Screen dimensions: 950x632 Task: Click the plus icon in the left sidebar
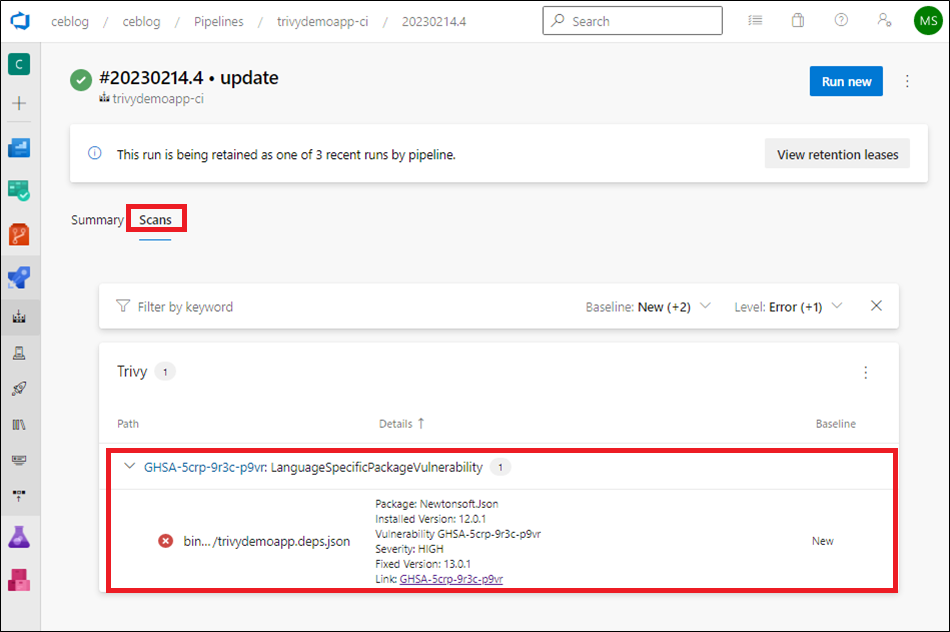coord(19,103)
